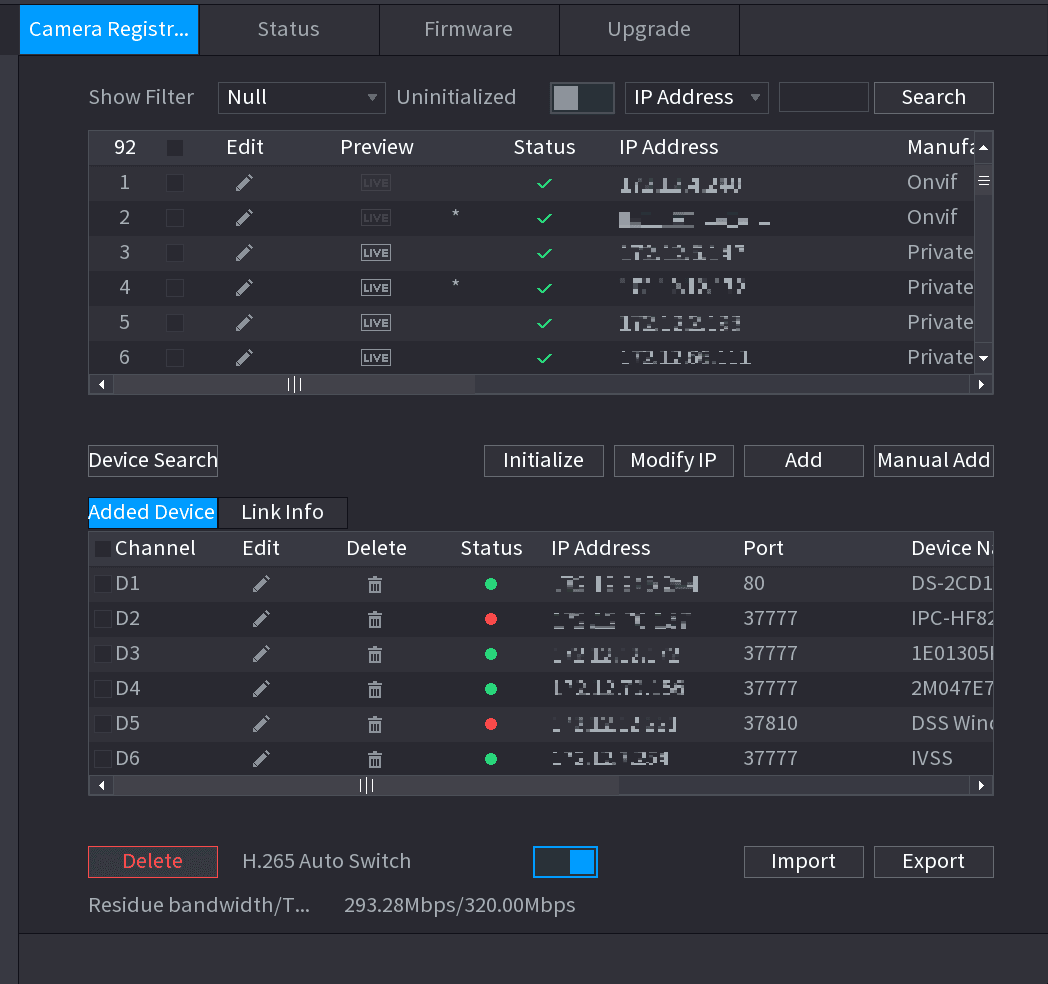Select the D1 channel checkbox
1048x984 pixels.
103,584
